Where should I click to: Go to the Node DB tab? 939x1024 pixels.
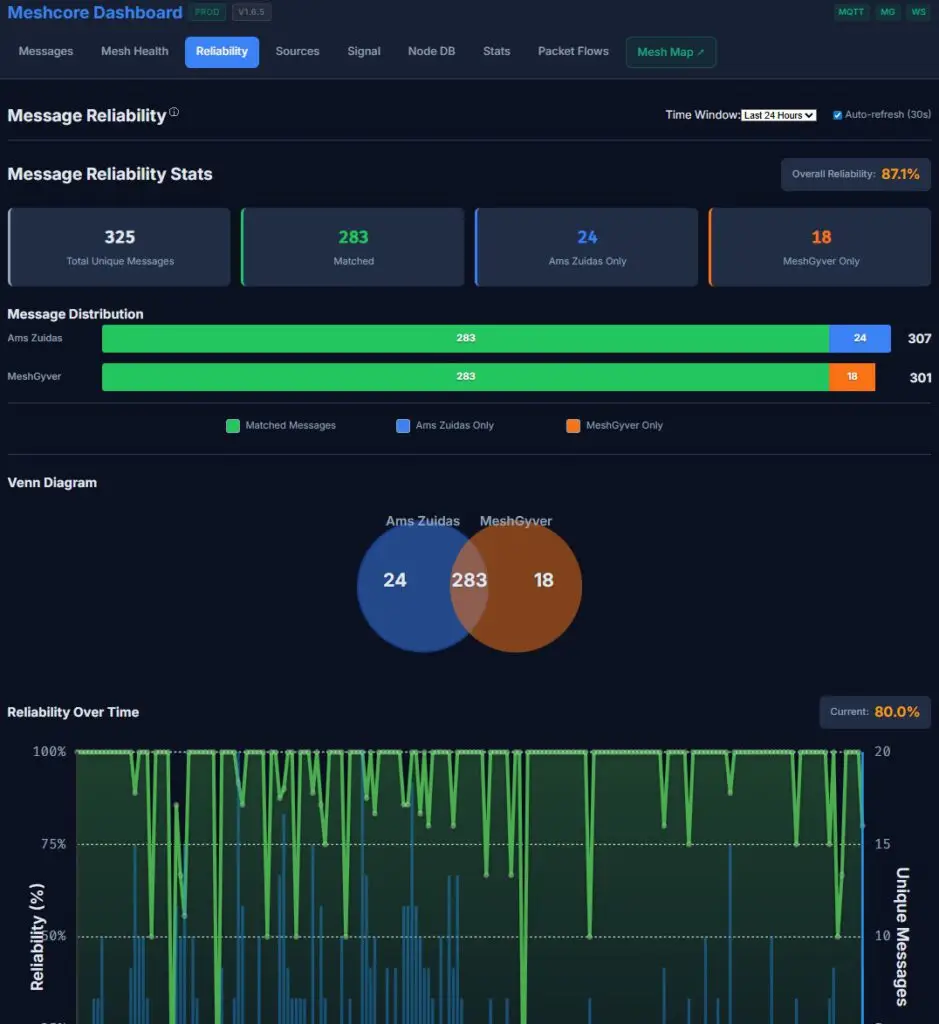click(431, 52)
